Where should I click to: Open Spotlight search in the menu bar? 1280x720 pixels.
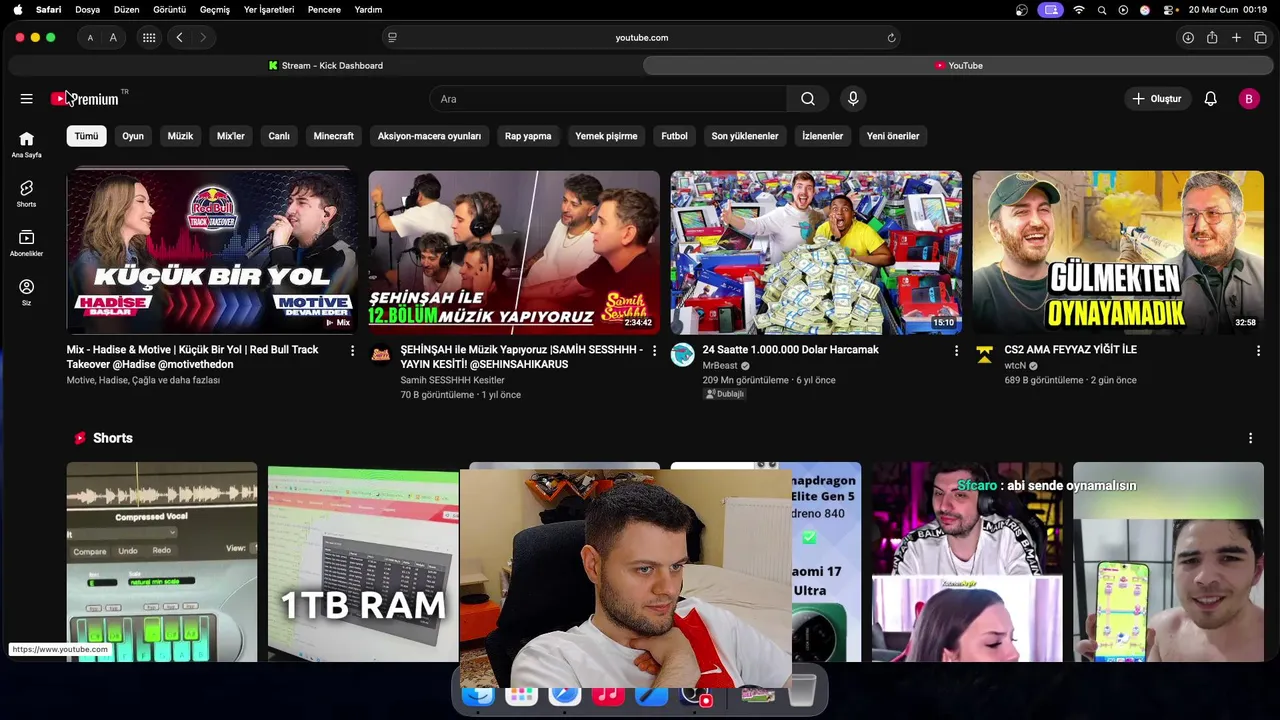(x=1101, y=10)
